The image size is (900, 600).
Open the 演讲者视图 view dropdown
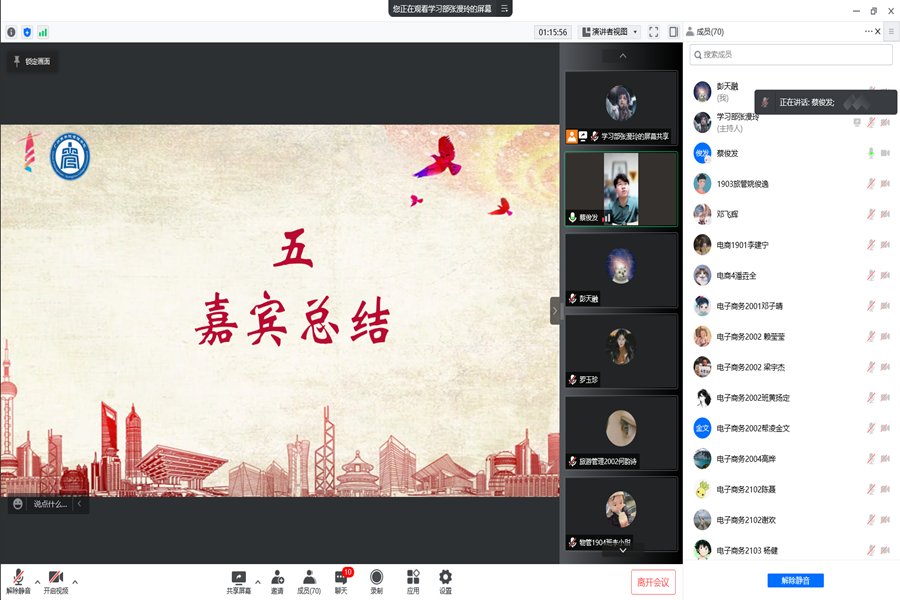[x=609, y=32]
